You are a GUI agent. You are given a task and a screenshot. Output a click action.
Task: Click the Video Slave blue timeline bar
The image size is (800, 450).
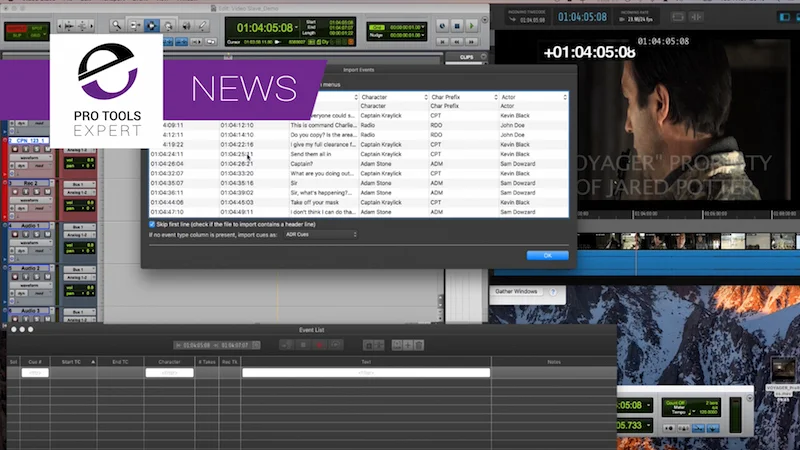pos(645,263)
